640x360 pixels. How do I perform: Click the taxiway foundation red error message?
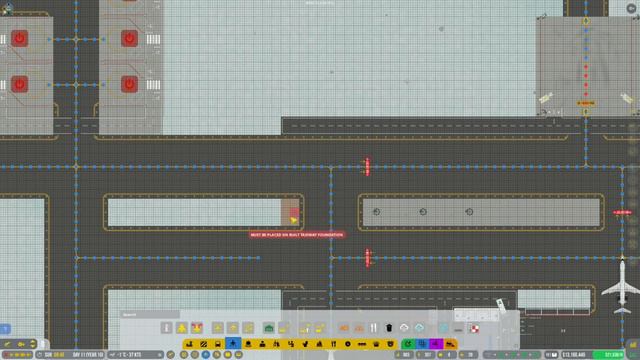point(297,235)
